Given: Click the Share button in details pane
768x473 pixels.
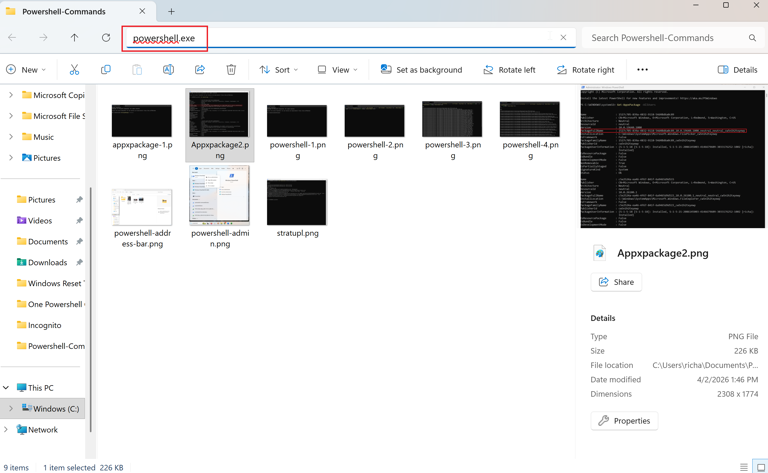Looking at the screenshot, I should pos(616,282).
